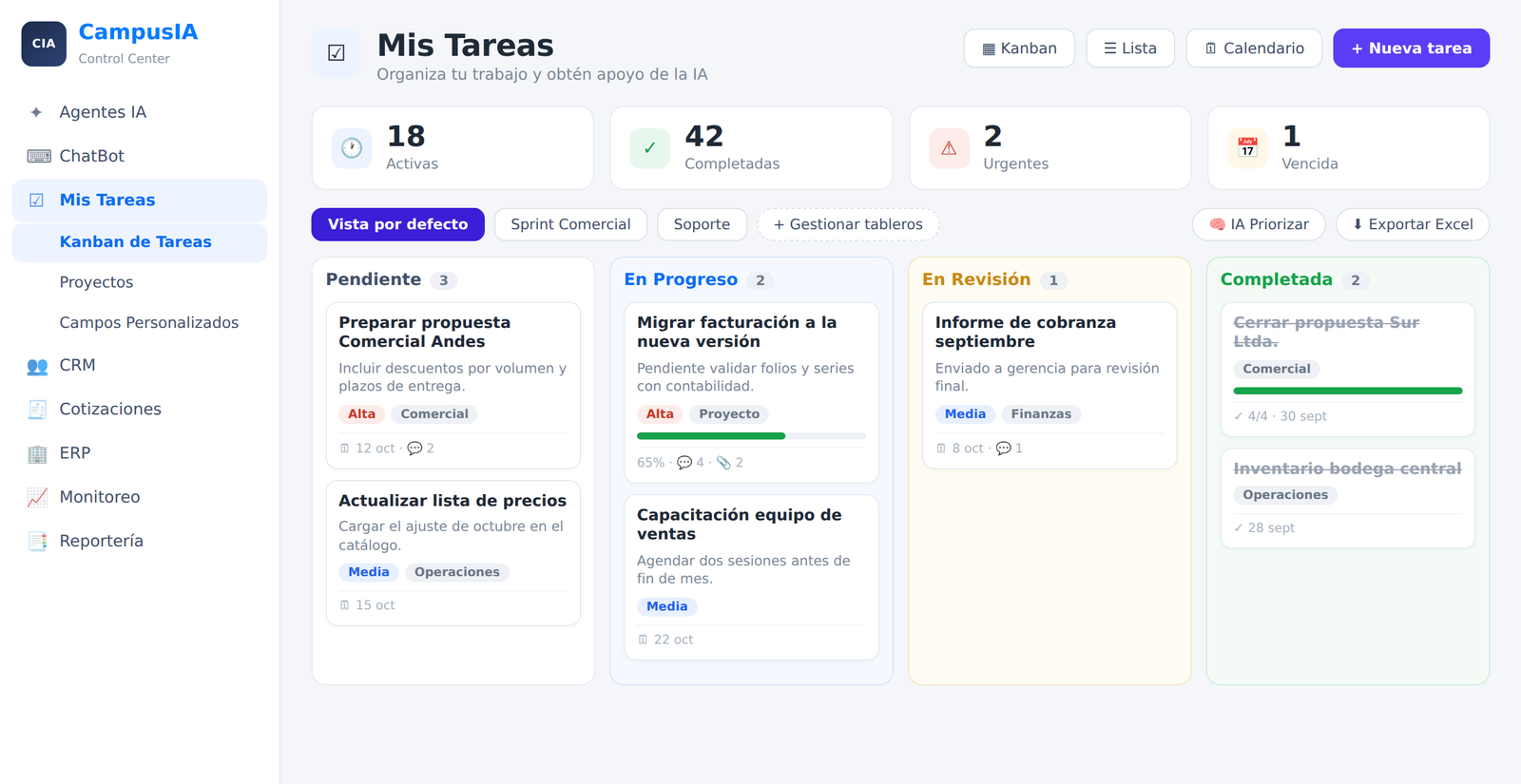
Task: Click the comment icon on Informe de cobranza card
Action: (x=1004, y=449)
